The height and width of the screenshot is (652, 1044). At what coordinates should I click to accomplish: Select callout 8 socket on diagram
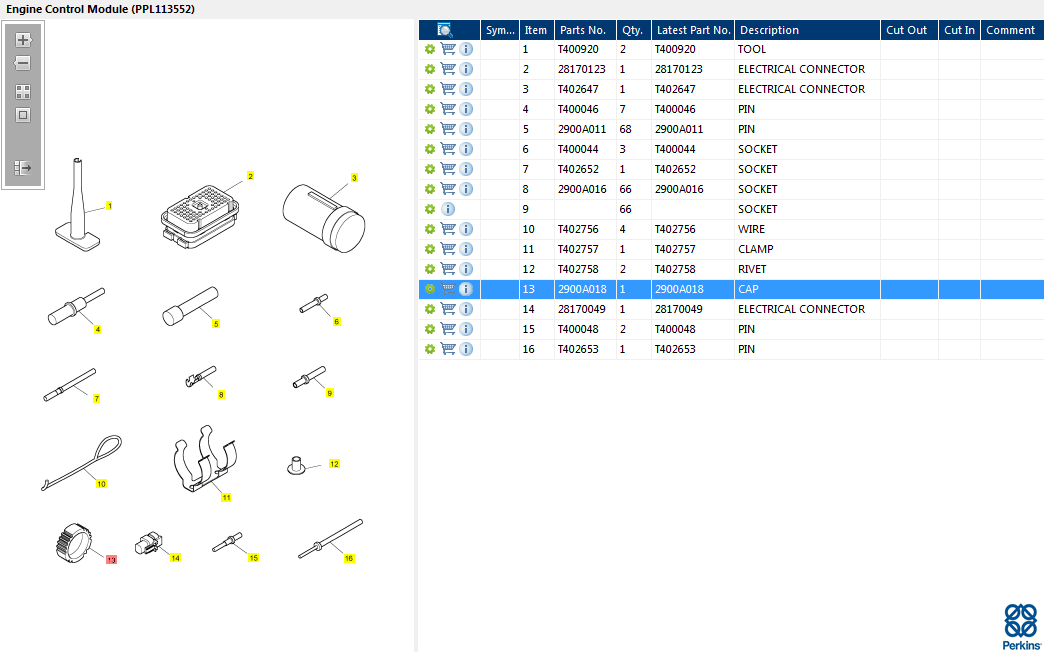[x=221, y=395]
